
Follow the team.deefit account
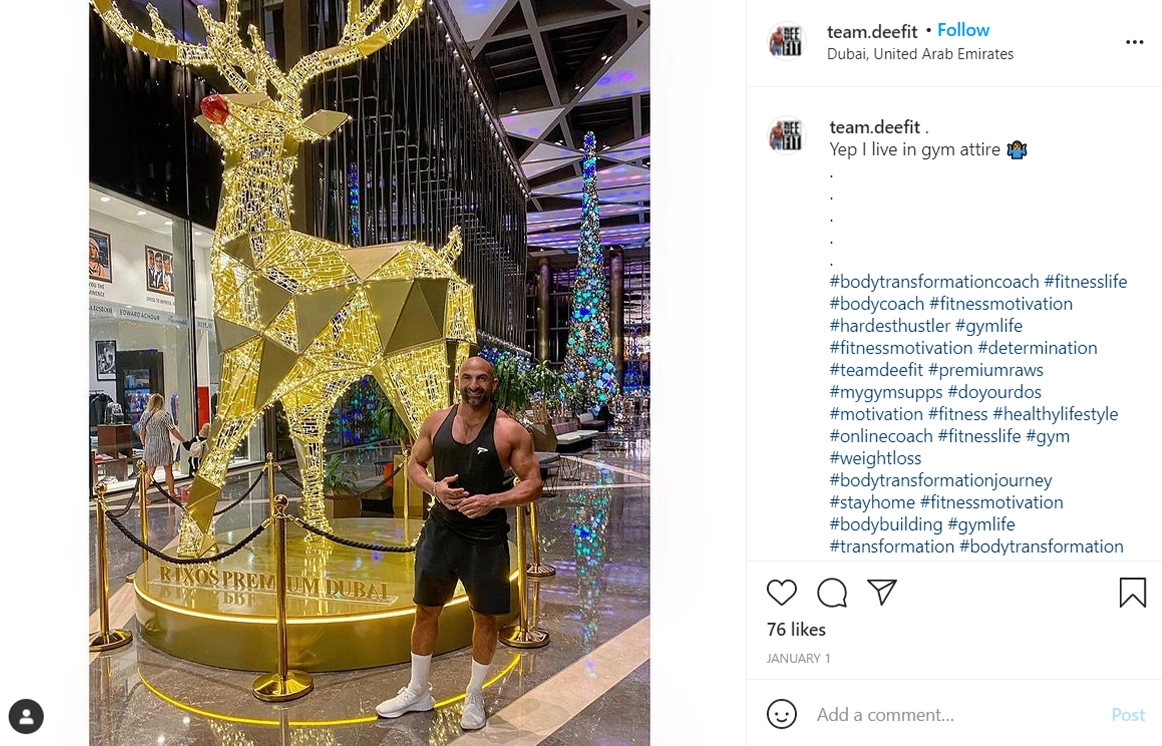[x=963, y=30]
